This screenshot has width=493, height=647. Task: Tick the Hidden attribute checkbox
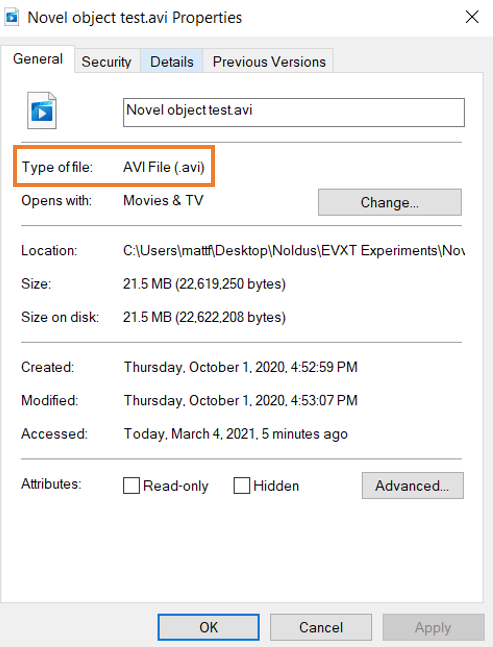242,486
